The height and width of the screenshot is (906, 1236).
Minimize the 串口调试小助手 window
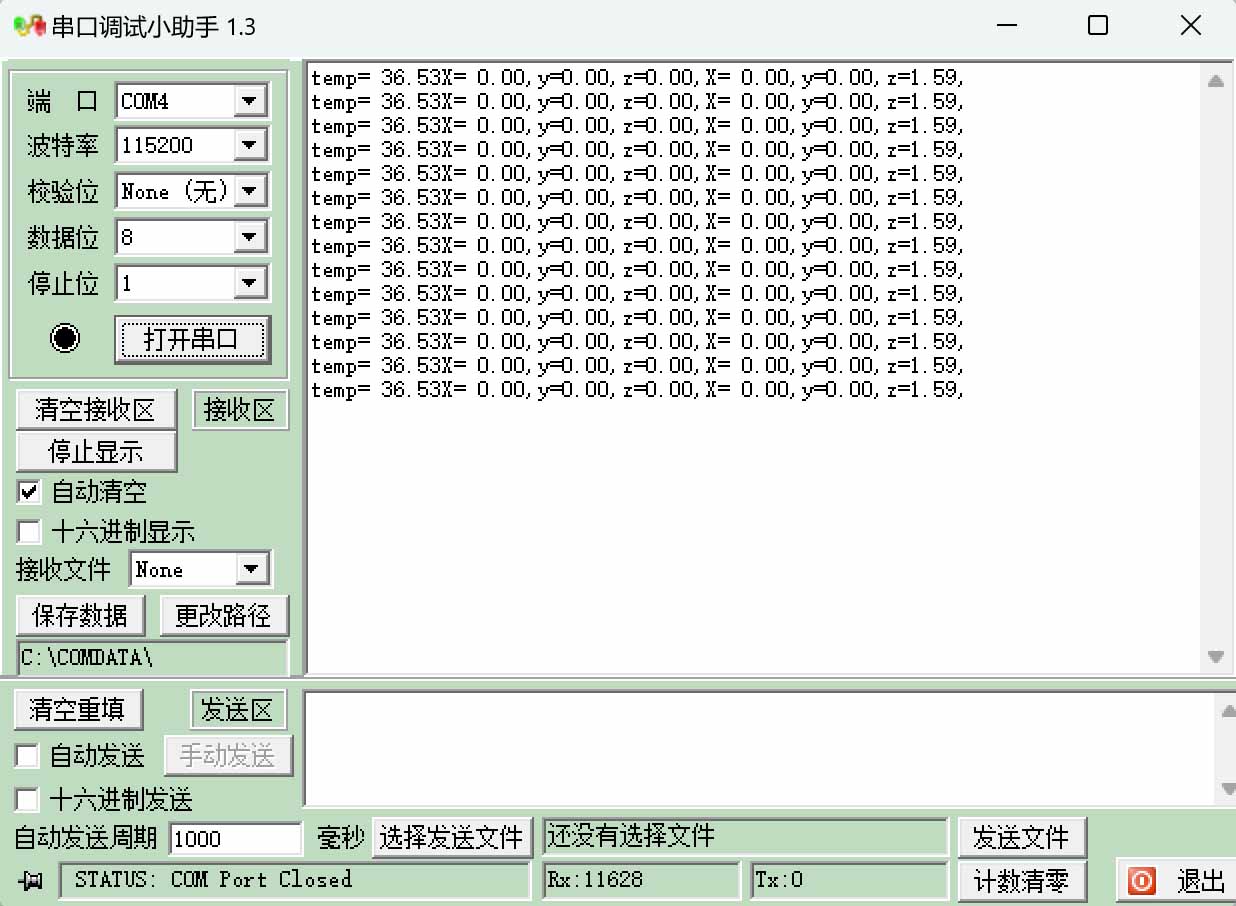coord(1006,26)
